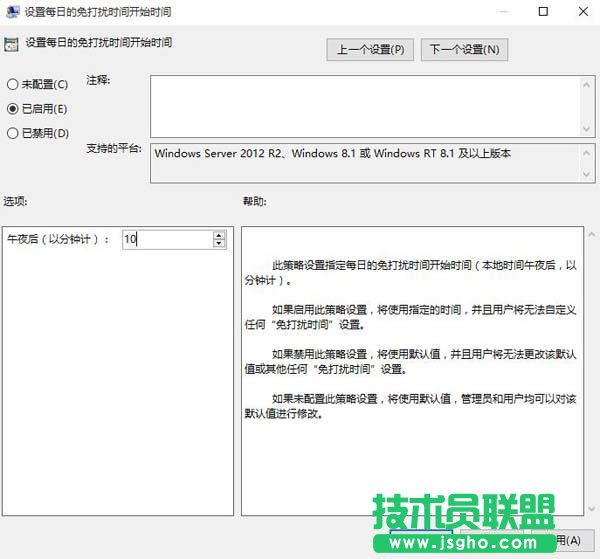Viewport: 600px width, 559px height.
Task: Click the 下一个设置(N) button
Action: [x=465, y=49]
